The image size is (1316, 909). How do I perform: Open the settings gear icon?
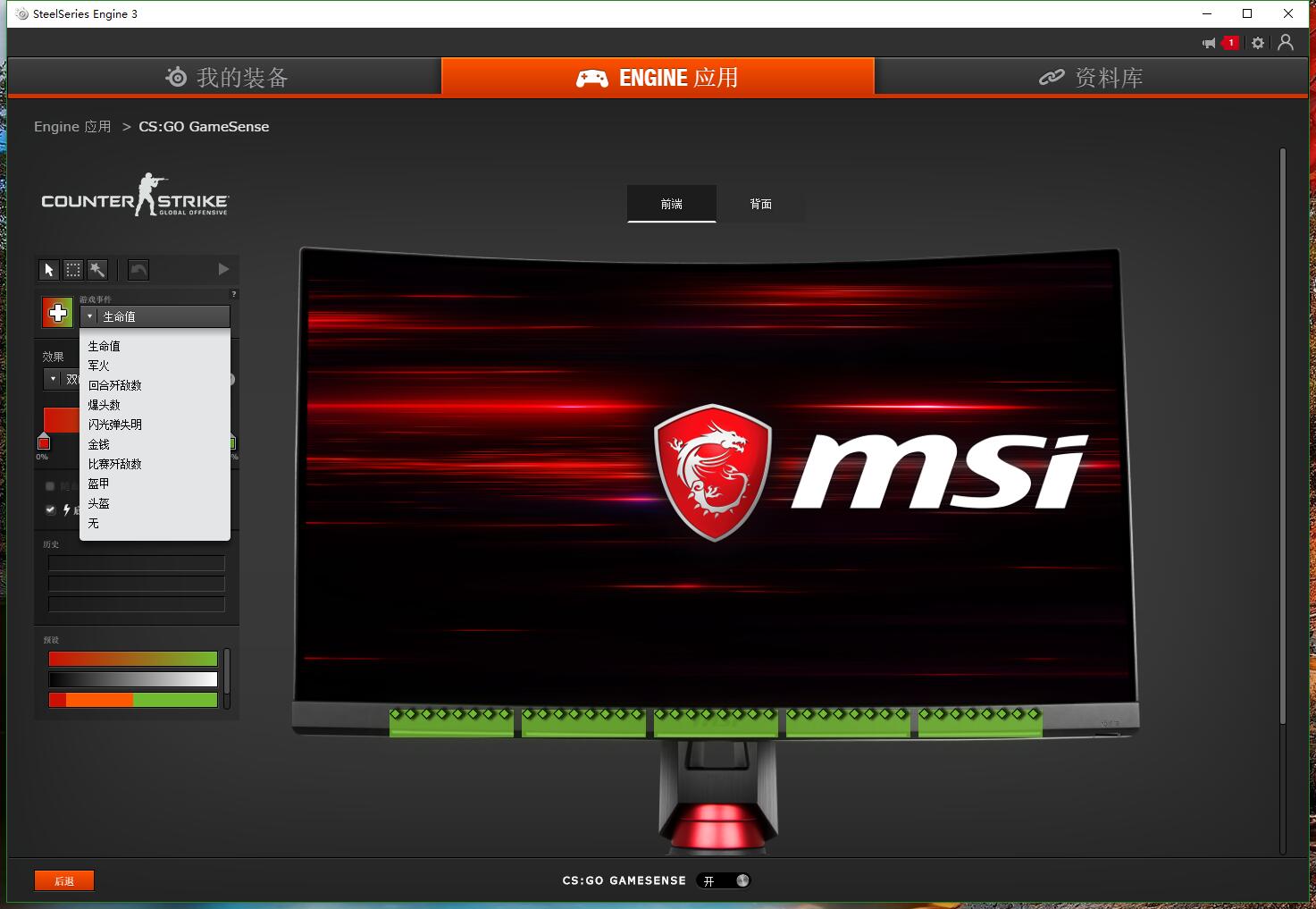pyautogui.click(x=1258, y=43)
